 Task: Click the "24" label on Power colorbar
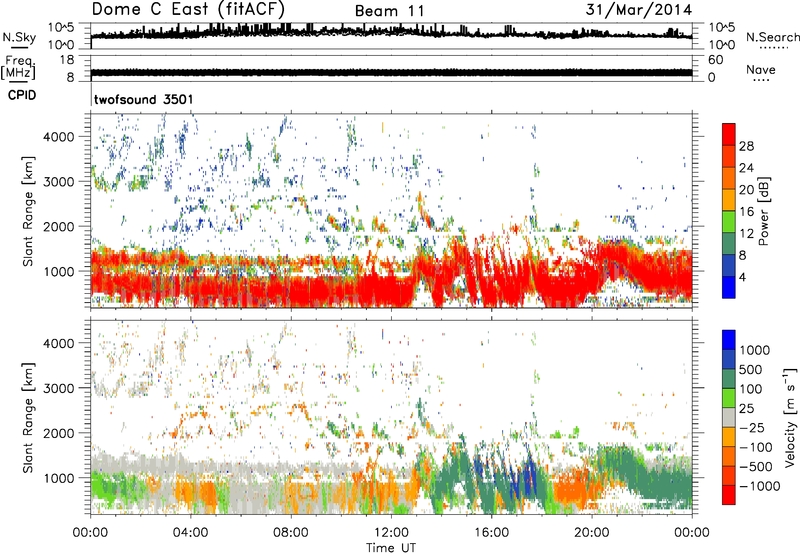[x=746, y=168]
